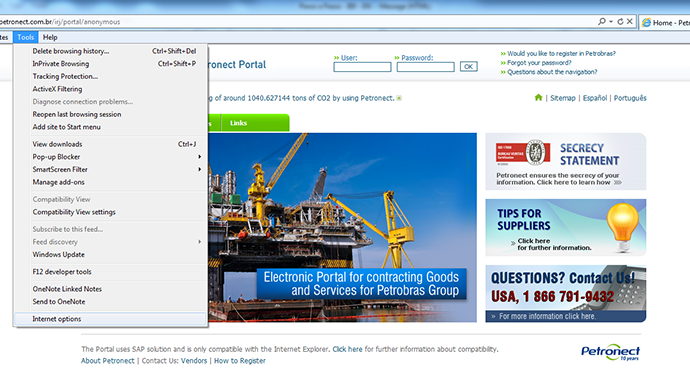The width and height of the screenshot is (690, 373).
Task: Select Reopen last browsing session
Action: pos(111,114)
